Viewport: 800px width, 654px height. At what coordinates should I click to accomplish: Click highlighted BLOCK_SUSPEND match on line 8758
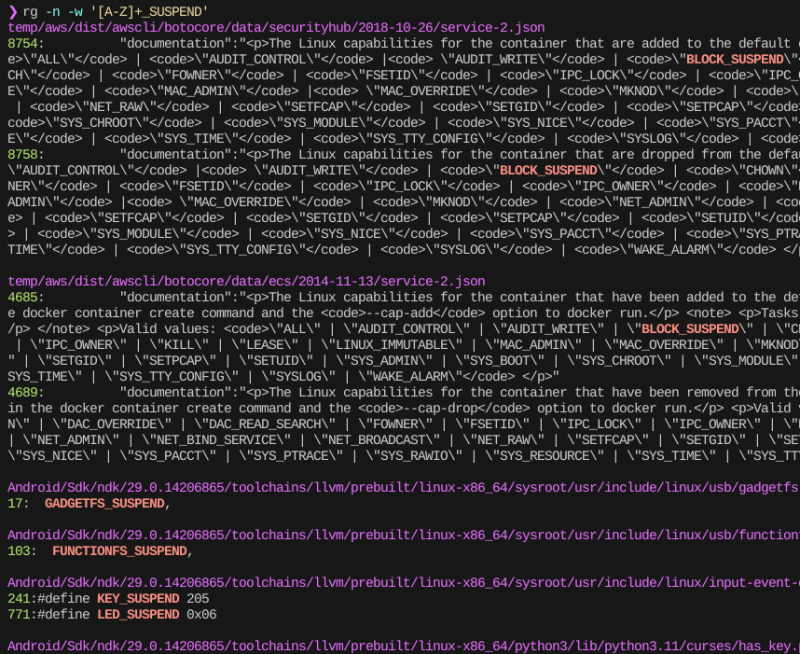548,171
